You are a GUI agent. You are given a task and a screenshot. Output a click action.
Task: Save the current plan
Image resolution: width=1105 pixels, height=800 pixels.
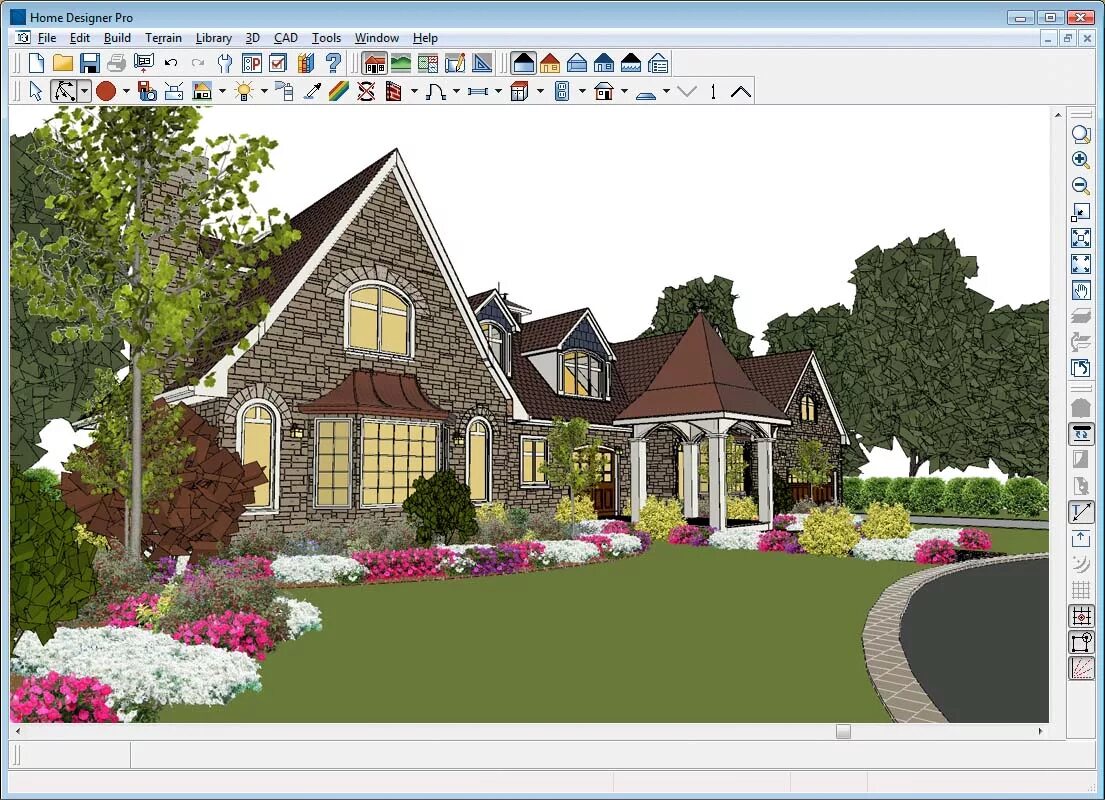coord(91,62)
